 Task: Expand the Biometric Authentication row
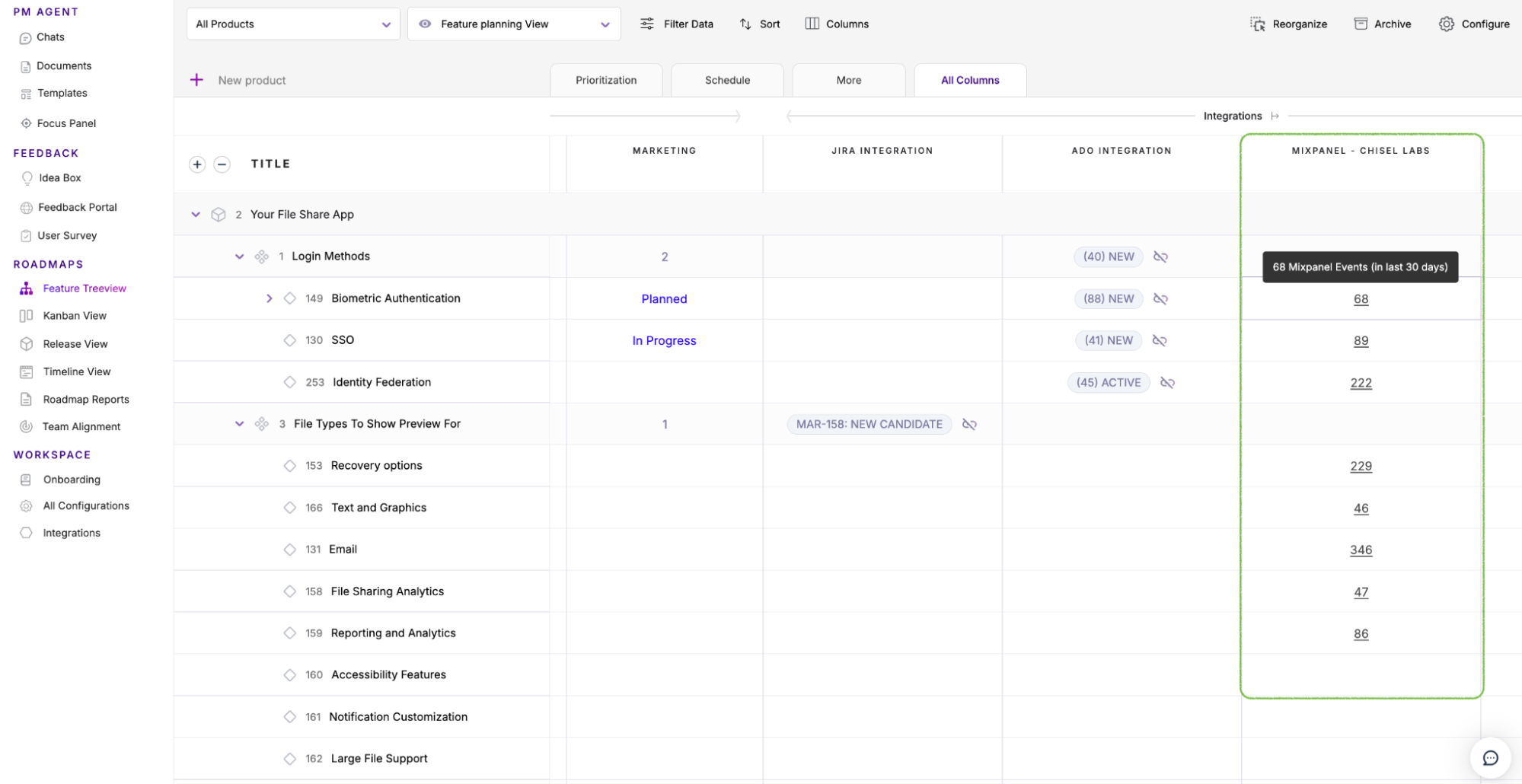tap(269, 299)
